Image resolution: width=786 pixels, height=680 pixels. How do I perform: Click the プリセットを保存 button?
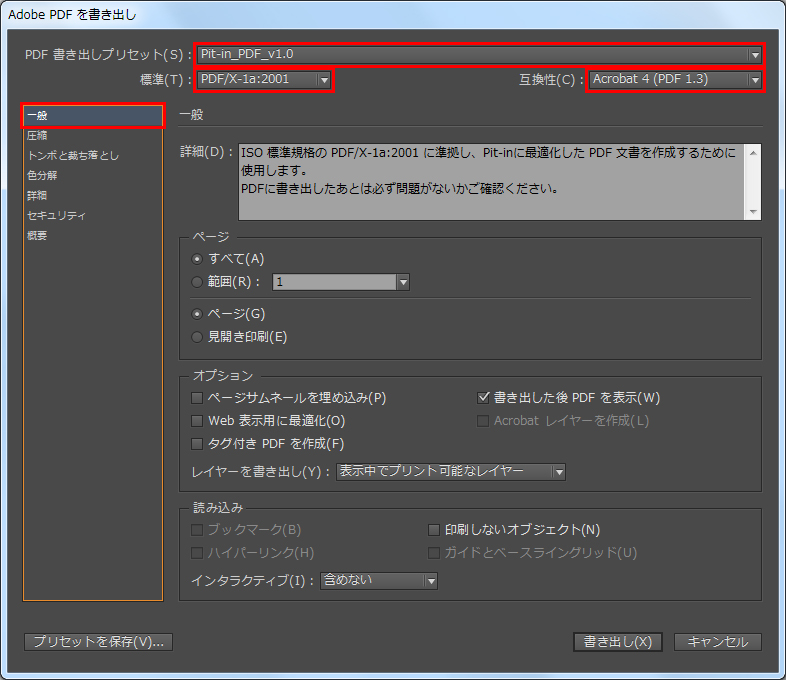98,642
